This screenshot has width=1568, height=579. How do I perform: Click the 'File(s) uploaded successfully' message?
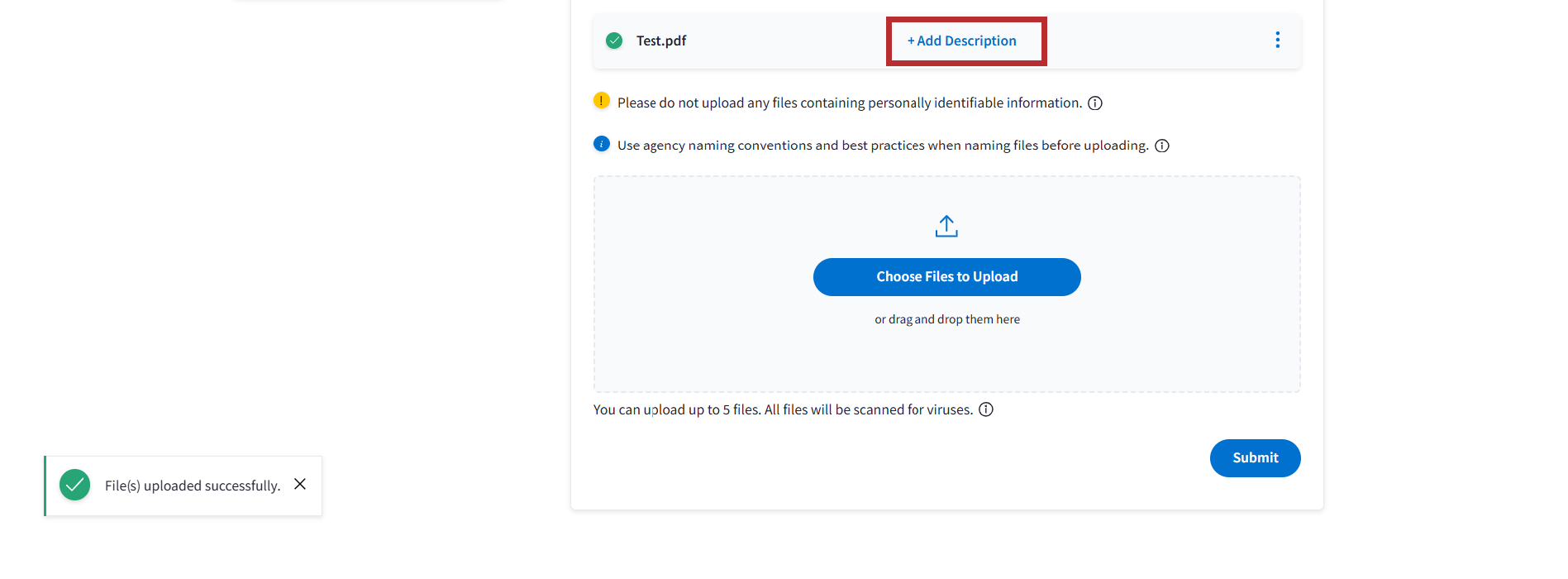(193, 486)
